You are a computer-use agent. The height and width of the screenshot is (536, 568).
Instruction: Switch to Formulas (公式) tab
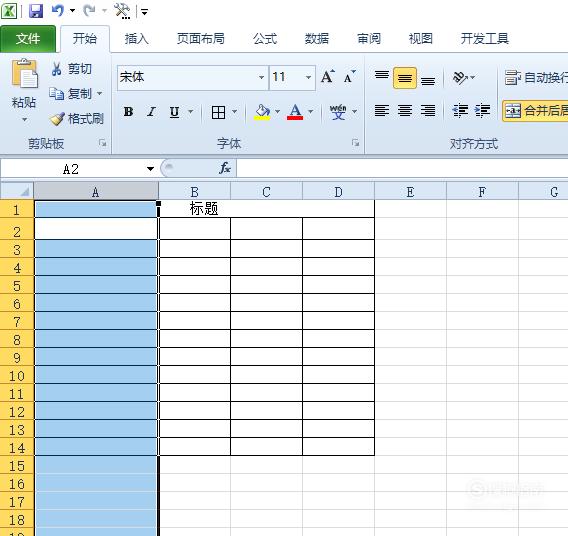pyautogui.click(x=265, y=38)
